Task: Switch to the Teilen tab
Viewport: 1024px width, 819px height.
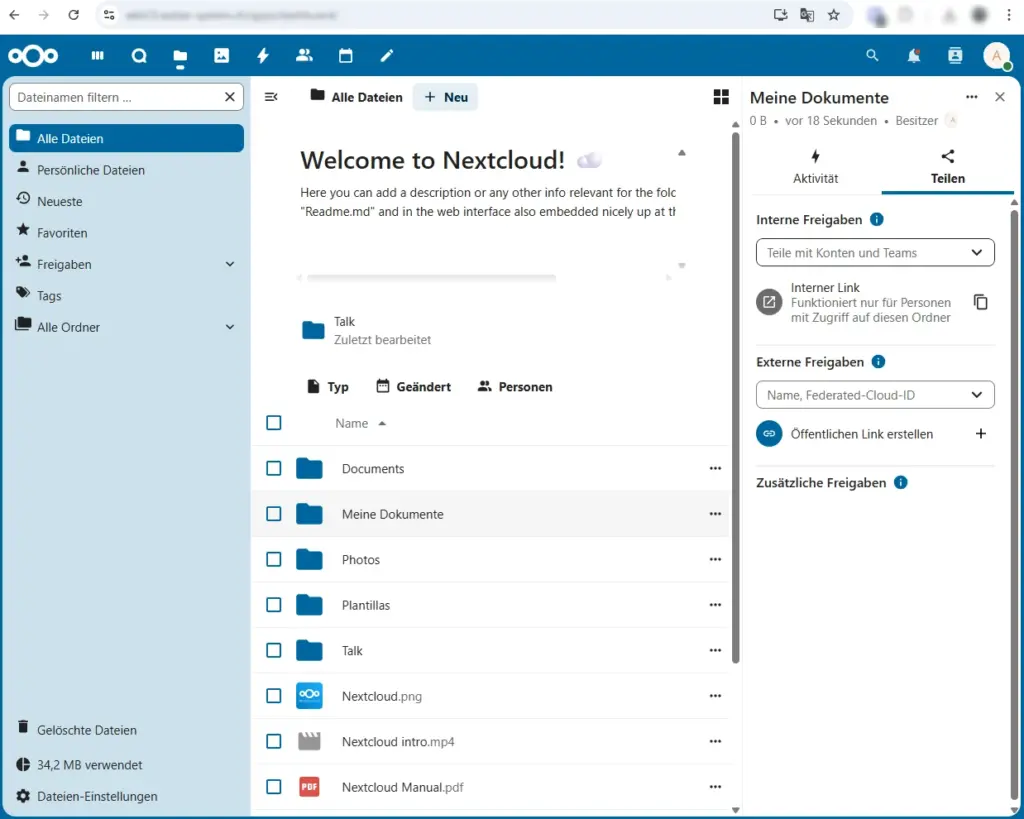Action: tap(948, 167)
